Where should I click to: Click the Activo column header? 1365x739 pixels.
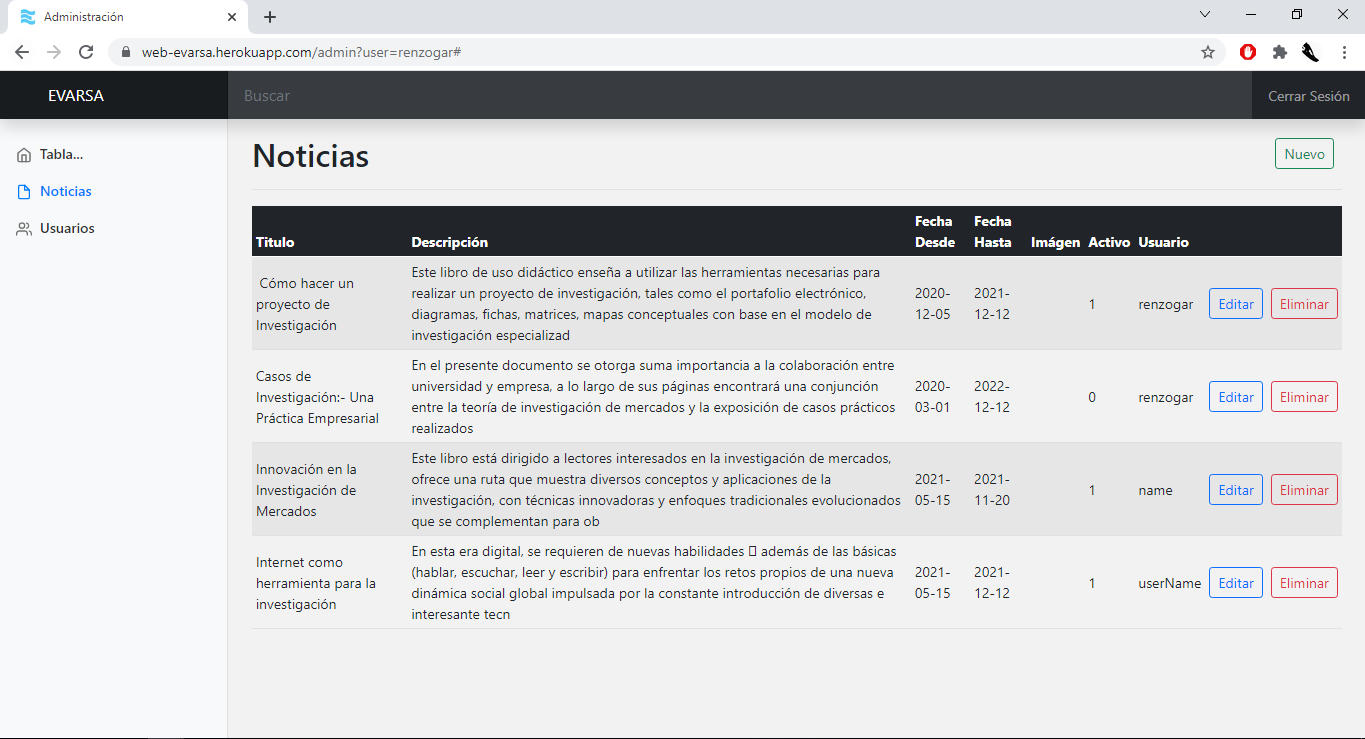[1109, 242]
